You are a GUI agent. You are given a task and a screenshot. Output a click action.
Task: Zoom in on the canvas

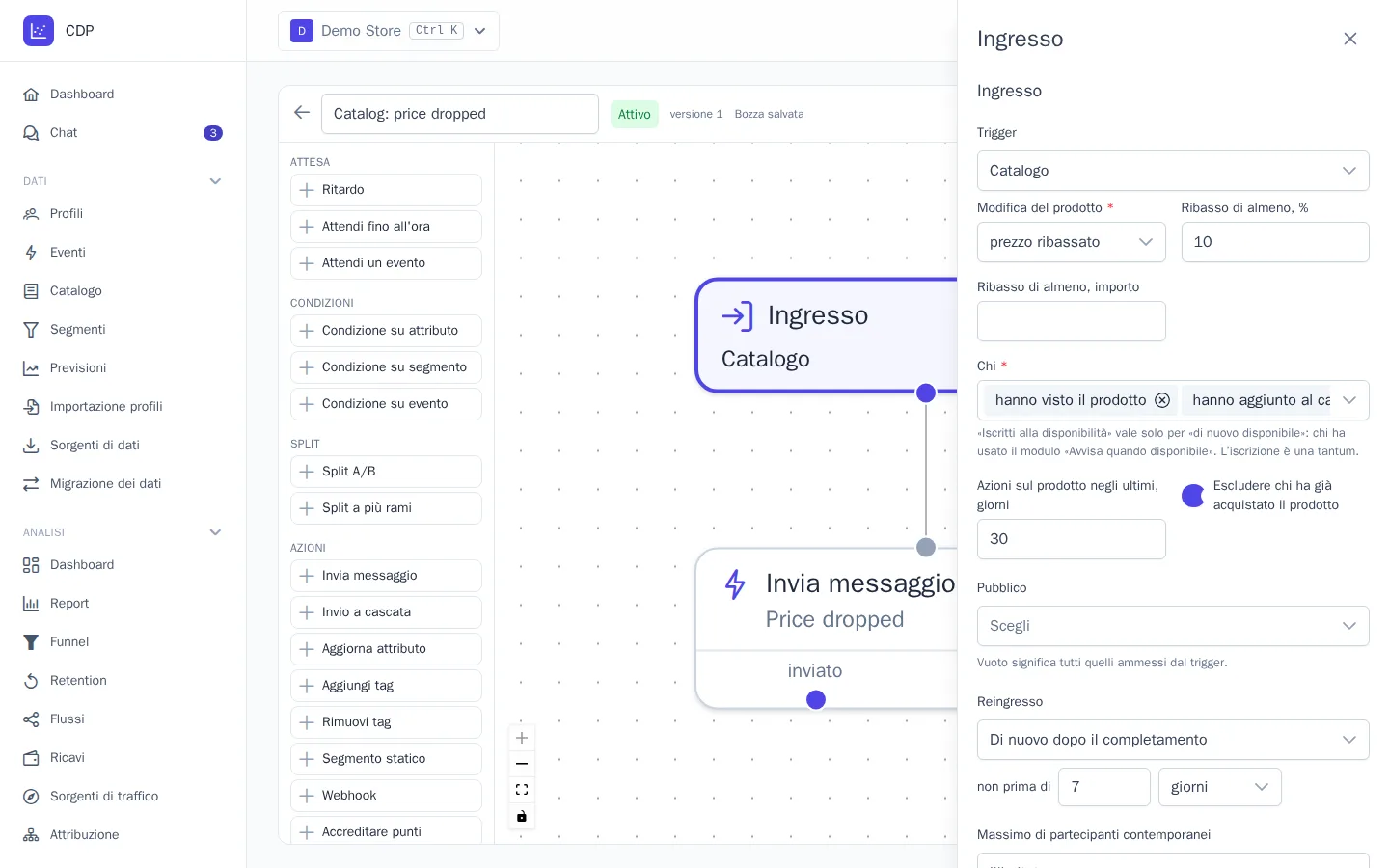522,738
